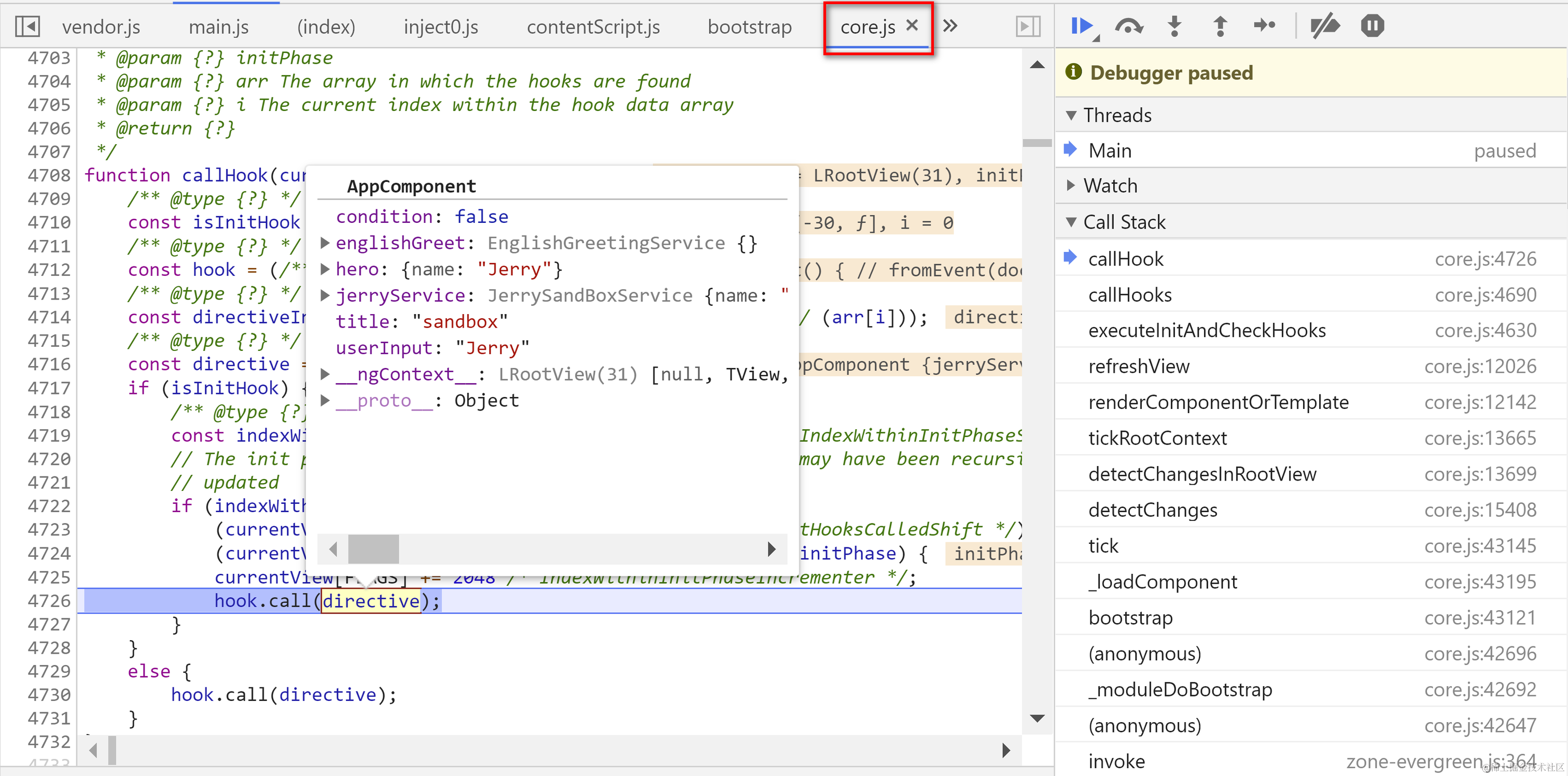Click the tooltip popup horizontal scrollbar thumb
This screenshot has height=776, width=1568.
tap(373, 549)
